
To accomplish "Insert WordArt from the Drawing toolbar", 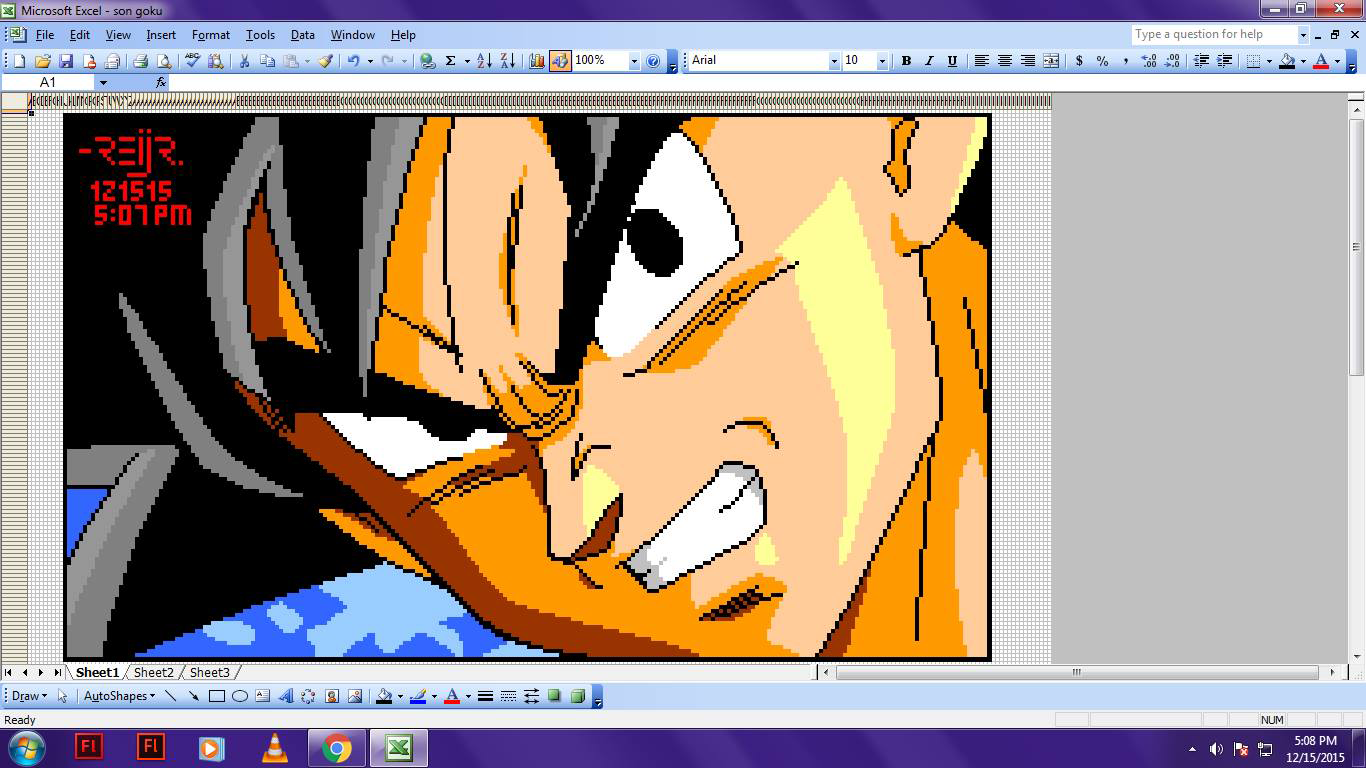I will tap(286, 696).
